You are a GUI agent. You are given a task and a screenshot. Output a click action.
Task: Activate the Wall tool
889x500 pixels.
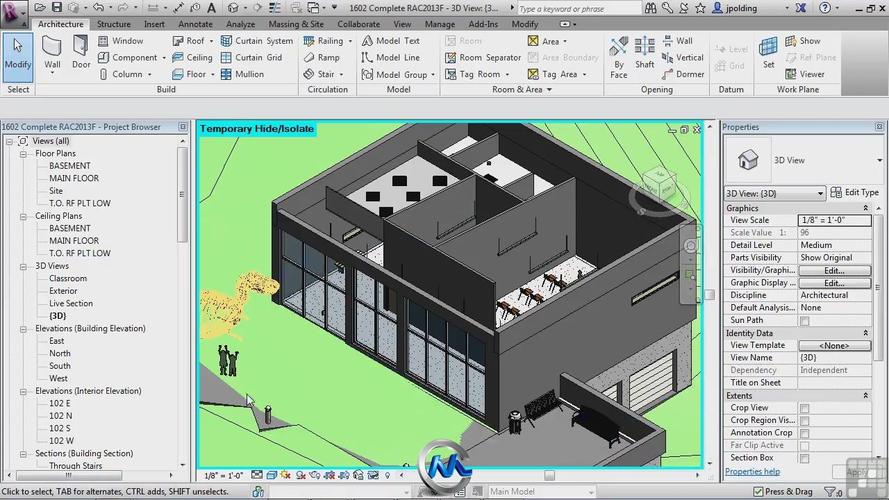coord(52,54)
